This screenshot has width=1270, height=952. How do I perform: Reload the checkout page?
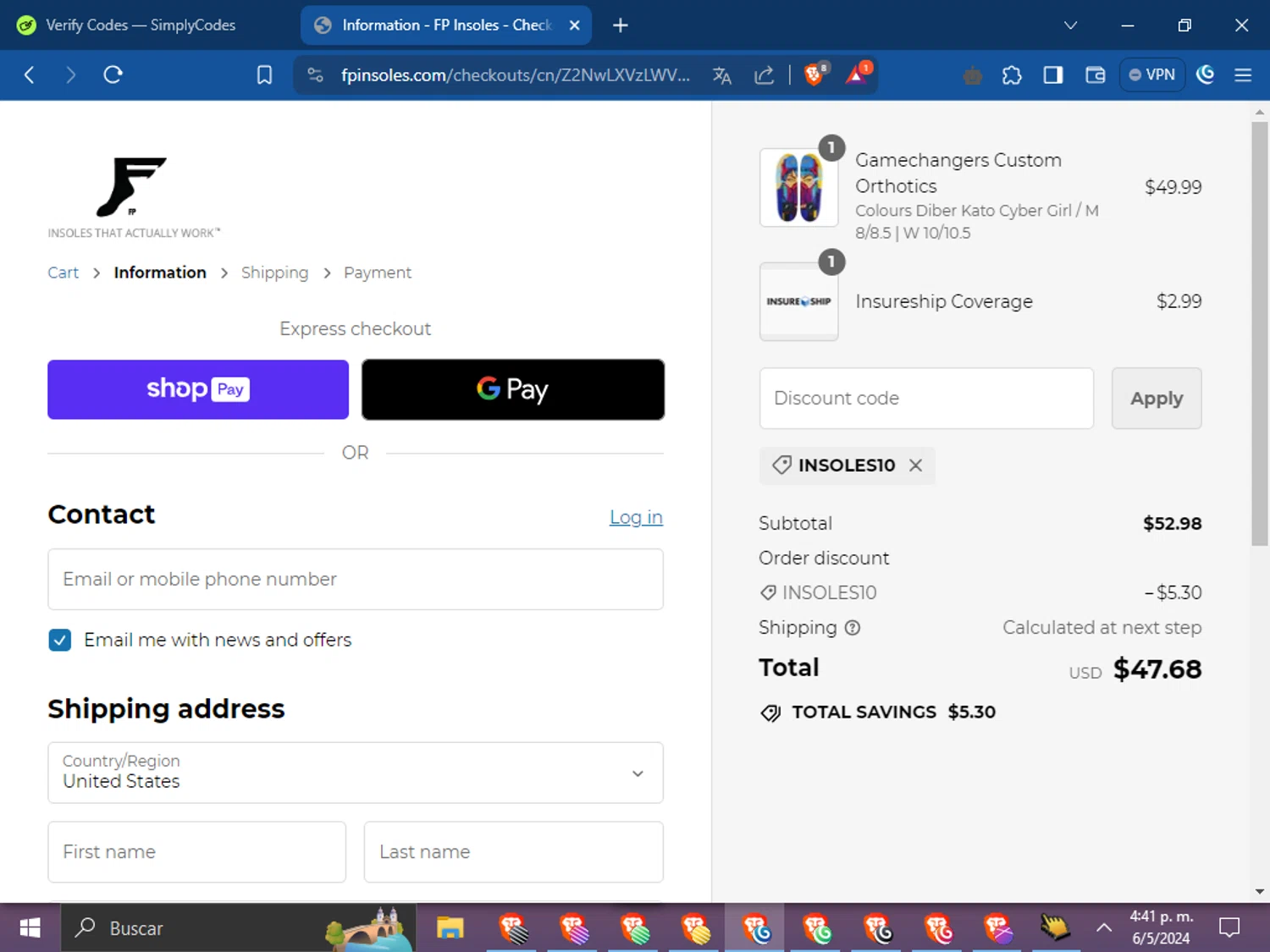click(x=113, y=75)
